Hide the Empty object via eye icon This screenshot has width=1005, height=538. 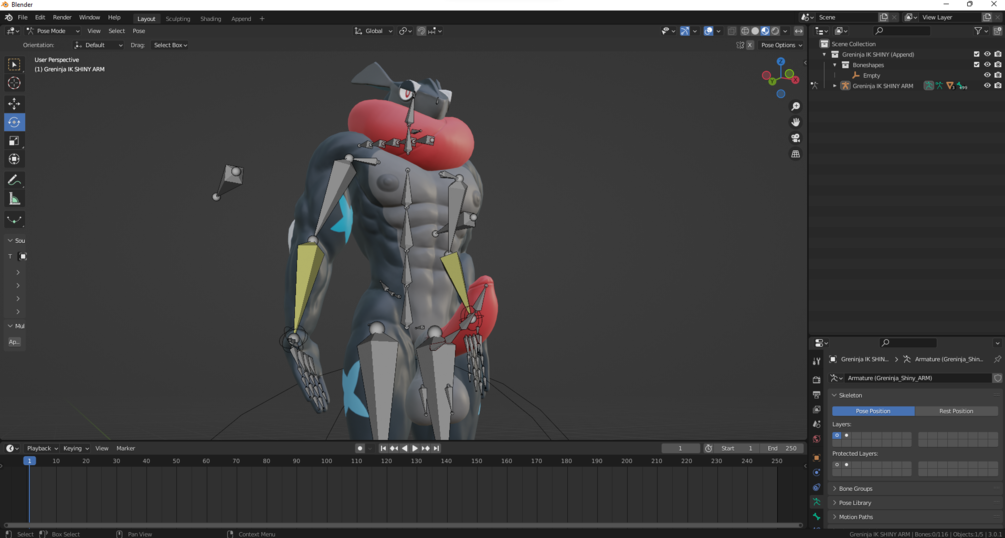987,75
